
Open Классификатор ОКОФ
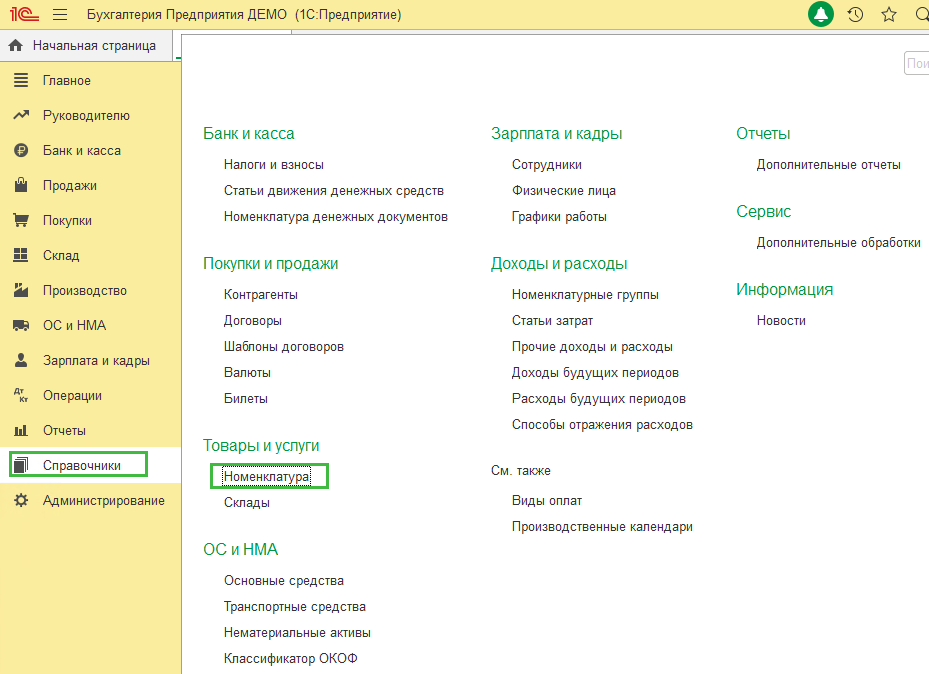(291, 659)
